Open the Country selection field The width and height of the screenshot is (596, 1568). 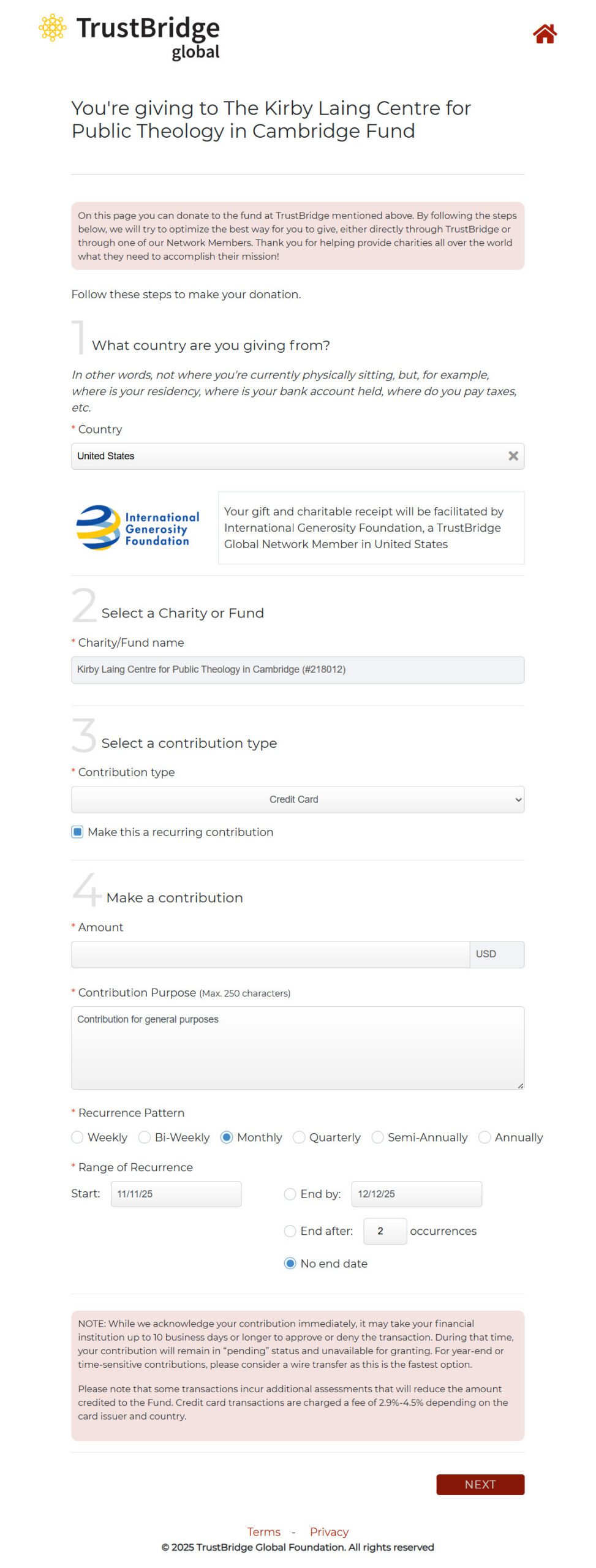[288, 456]
